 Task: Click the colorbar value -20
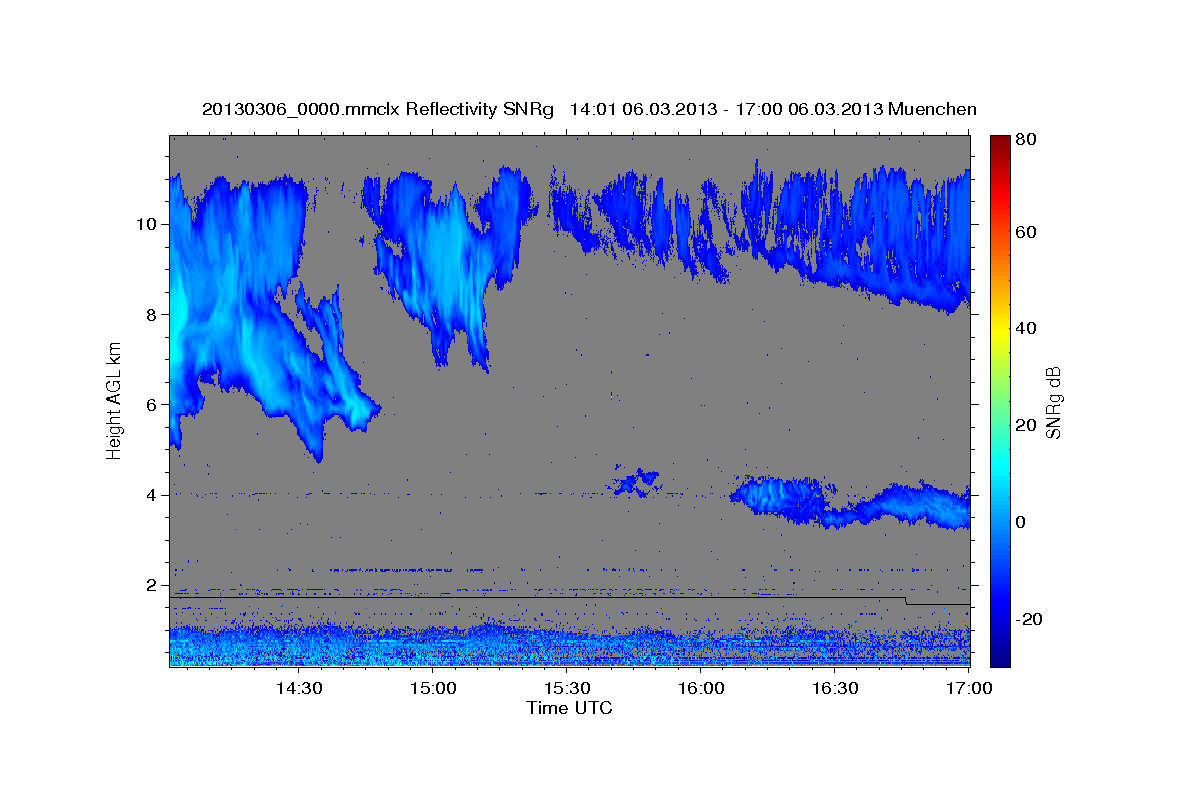(1027, 619)
